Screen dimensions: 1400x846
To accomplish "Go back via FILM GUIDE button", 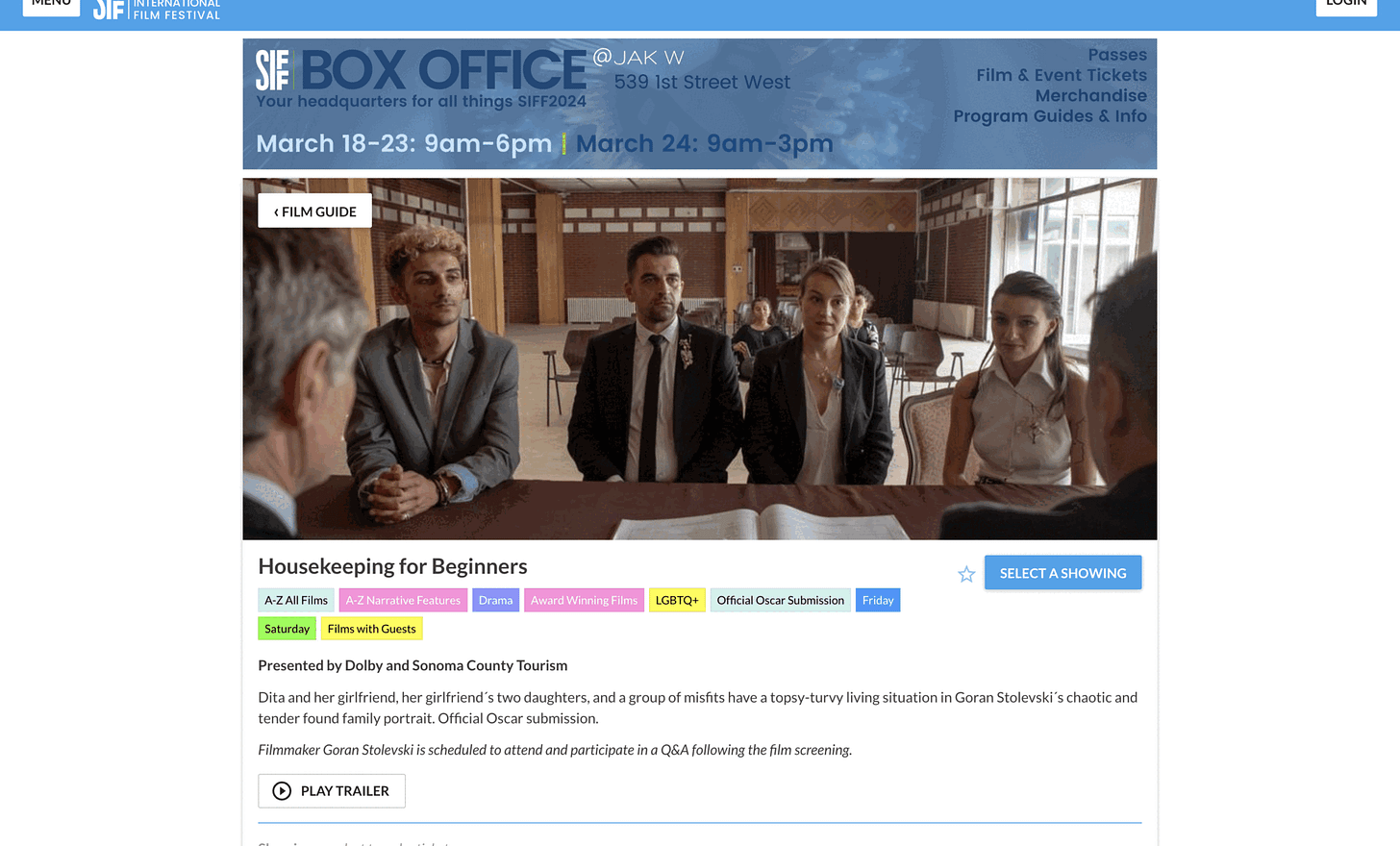I will pyautogui.click(x=314, y=211).
